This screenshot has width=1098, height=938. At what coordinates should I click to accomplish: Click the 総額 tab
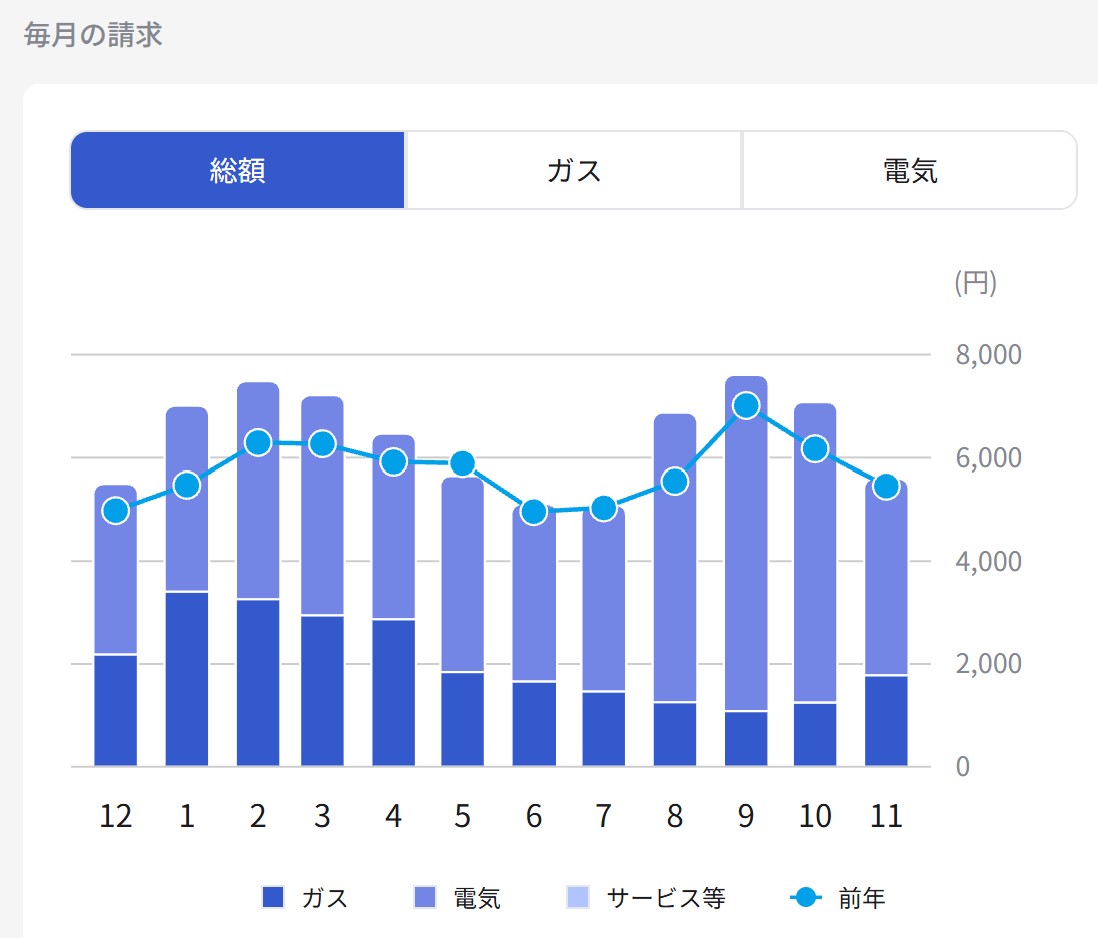pos(238,170)
